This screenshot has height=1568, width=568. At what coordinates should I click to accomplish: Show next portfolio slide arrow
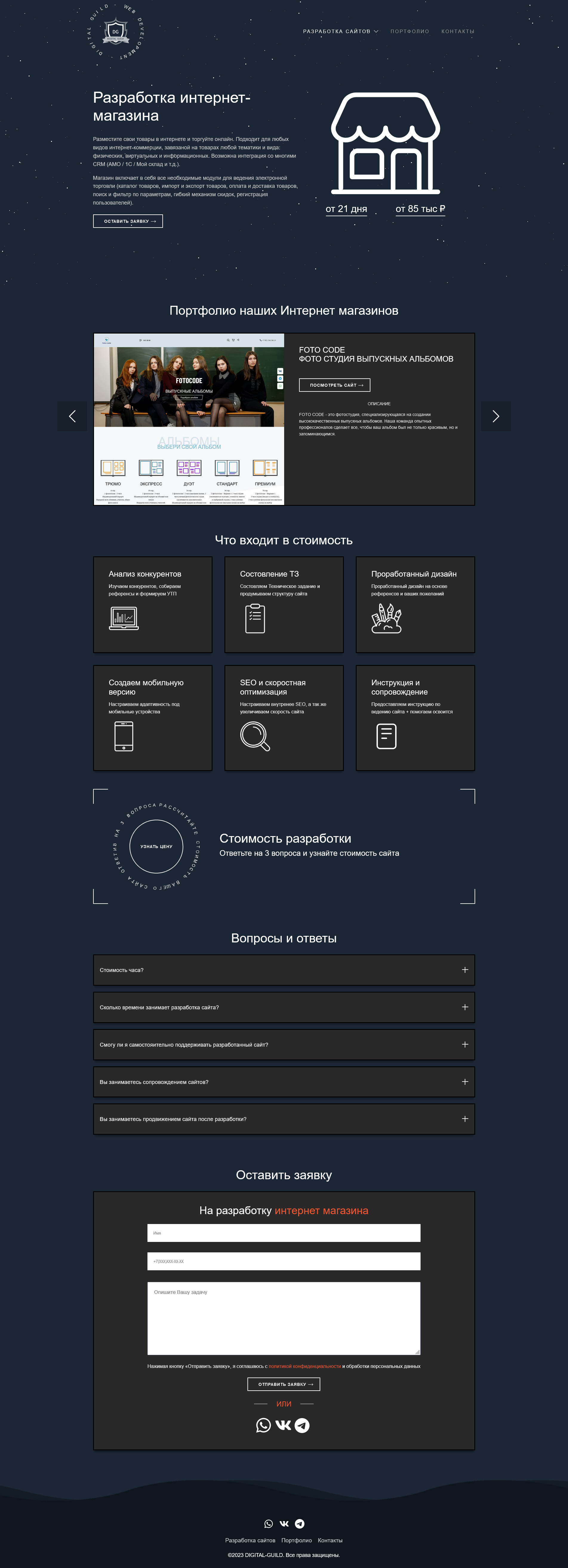[496, 416]
